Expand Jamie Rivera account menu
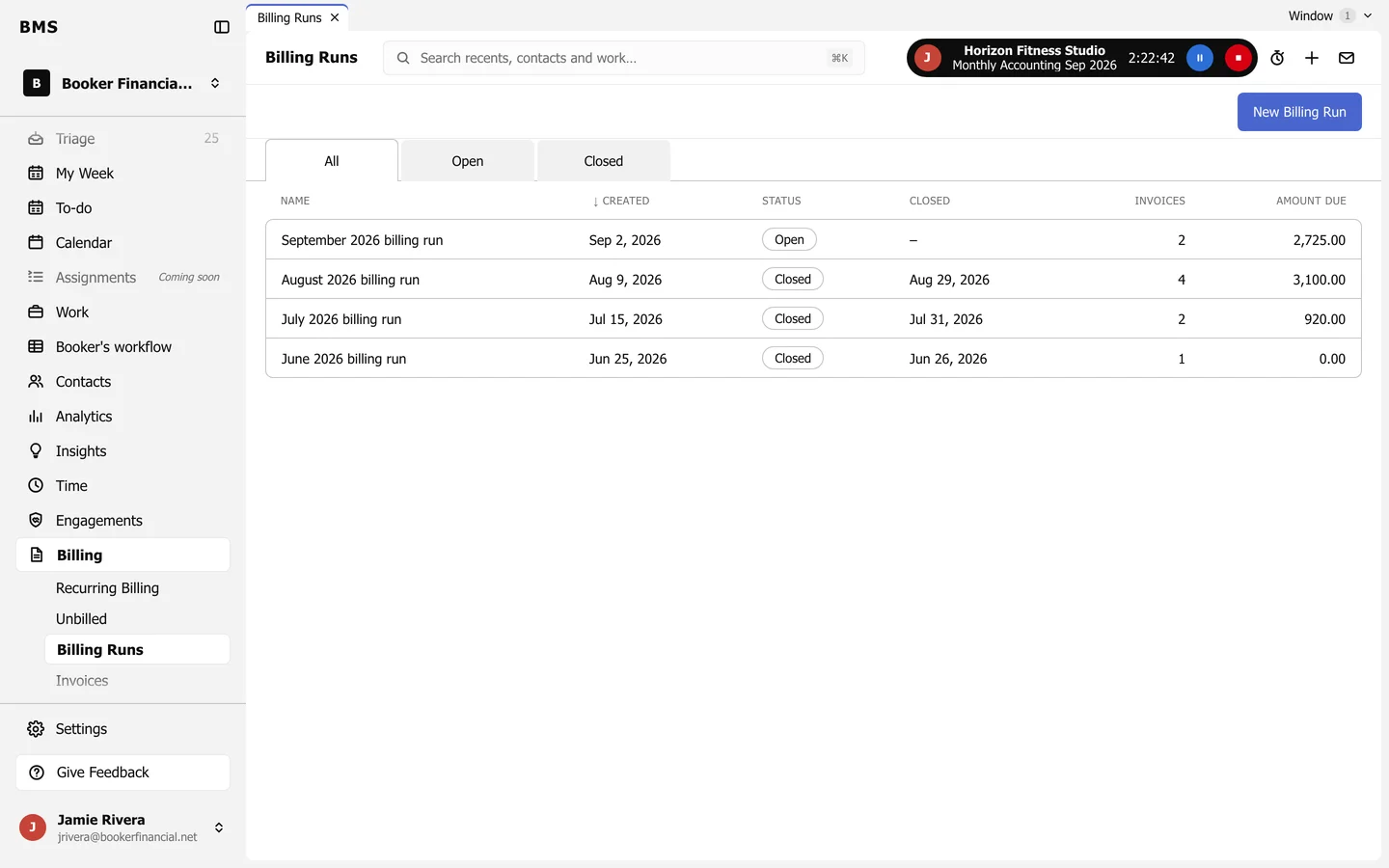The width and height of the screenshot is (1389, 868). [x=219, y=827]
